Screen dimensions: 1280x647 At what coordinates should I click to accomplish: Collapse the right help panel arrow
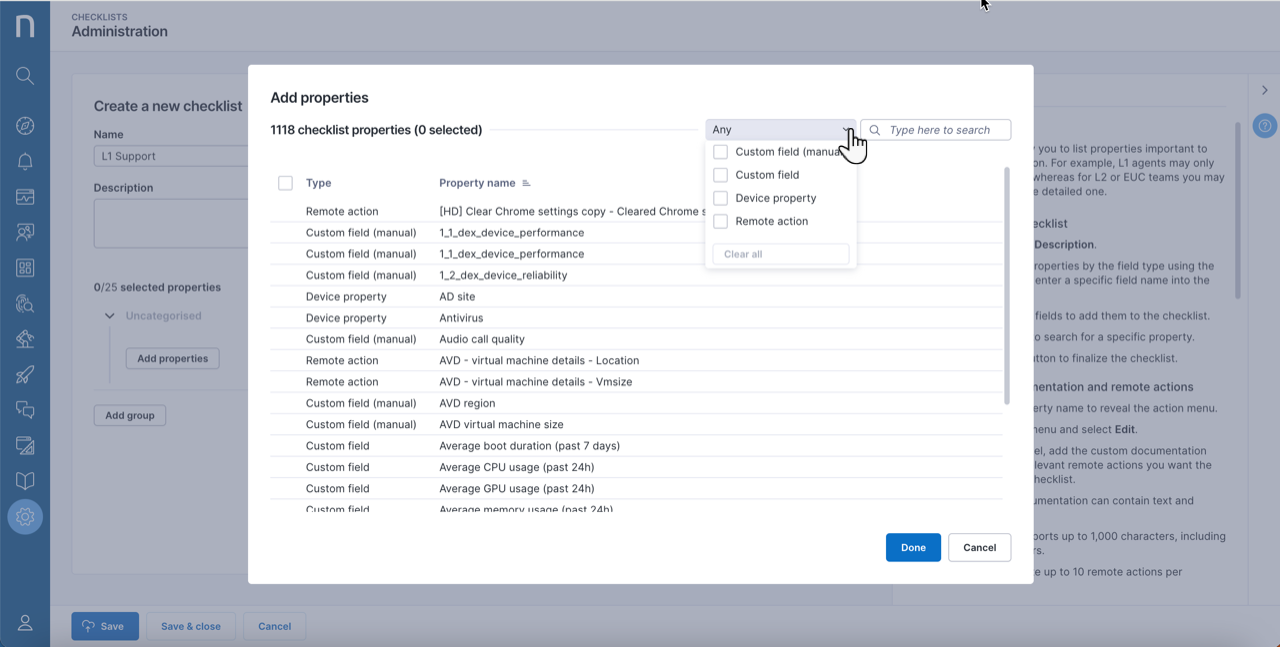click(x=1265, y=91)
